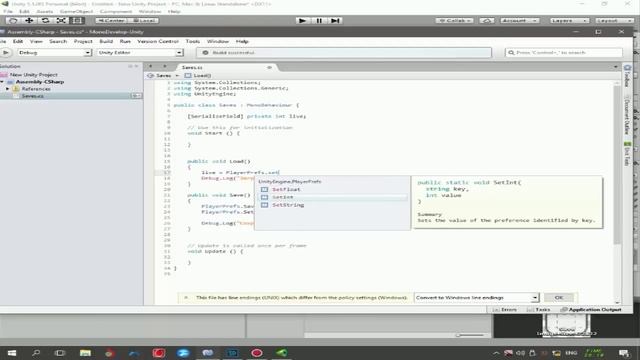
Task: Open the Tasks pad
Action: tap(538, 310)
